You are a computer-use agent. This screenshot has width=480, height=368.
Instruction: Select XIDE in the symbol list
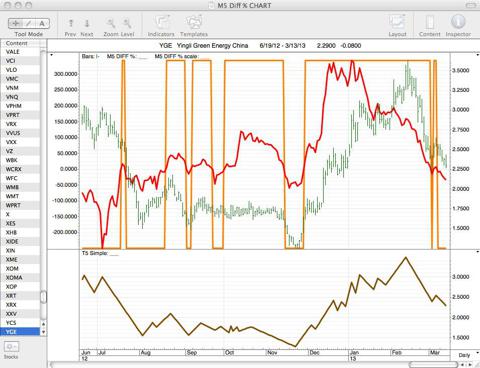click(x=20, y=241)
